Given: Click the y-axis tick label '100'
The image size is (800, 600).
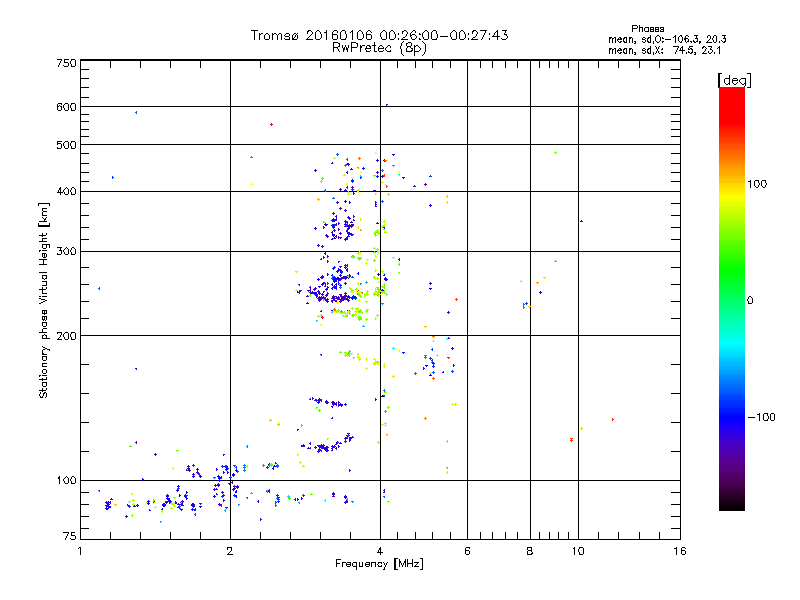Looking at the screenshot, I should pos(66,481).
